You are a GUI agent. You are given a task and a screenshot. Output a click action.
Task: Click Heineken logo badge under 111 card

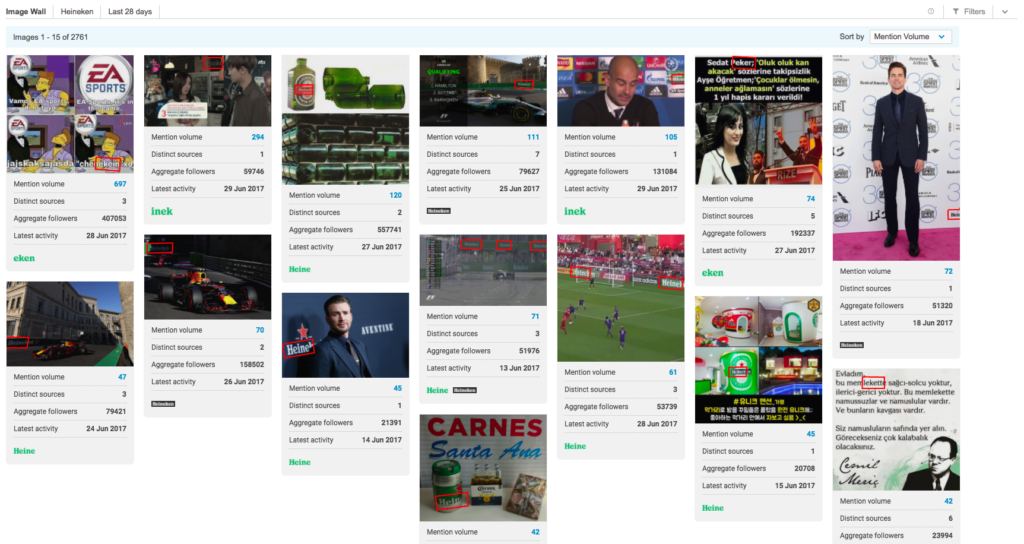click(438, 211)
